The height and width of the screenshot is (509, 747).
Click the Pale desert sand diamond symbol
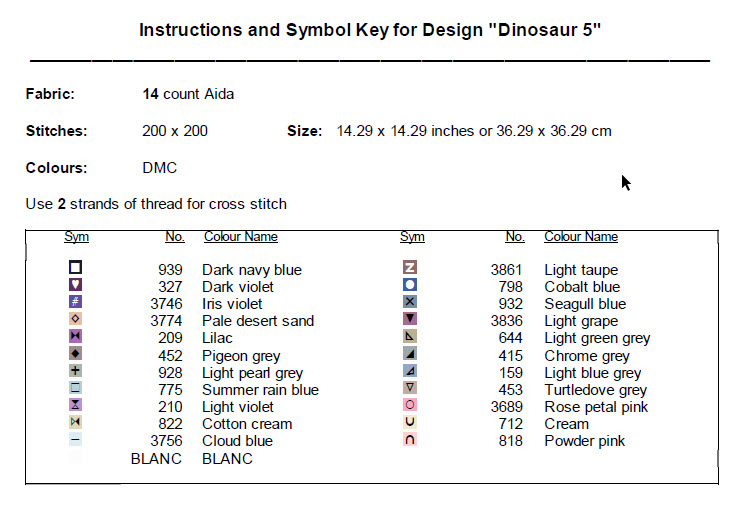point(76,319)
